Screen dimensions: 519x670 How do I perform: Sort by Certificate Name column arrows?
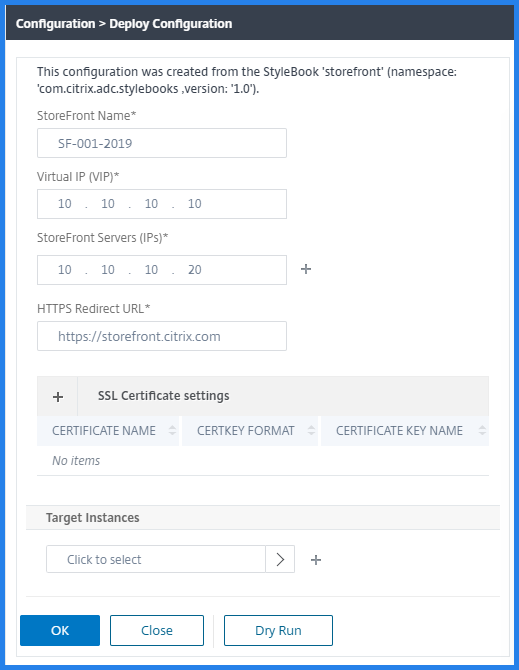[172, 430]
